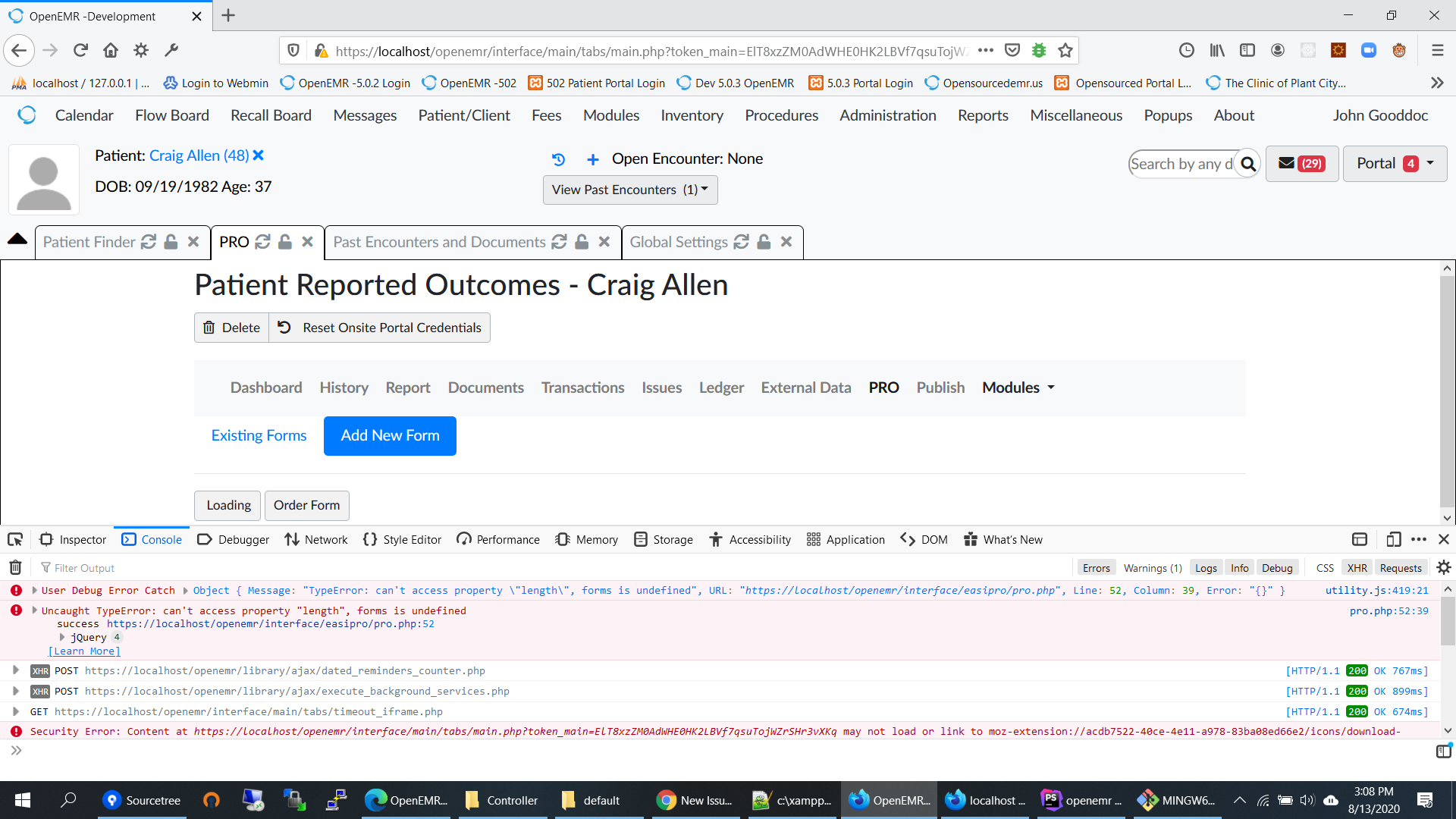Open the Portal dropdown
The image size is (1456, 819).
[x=1394, y=163]
